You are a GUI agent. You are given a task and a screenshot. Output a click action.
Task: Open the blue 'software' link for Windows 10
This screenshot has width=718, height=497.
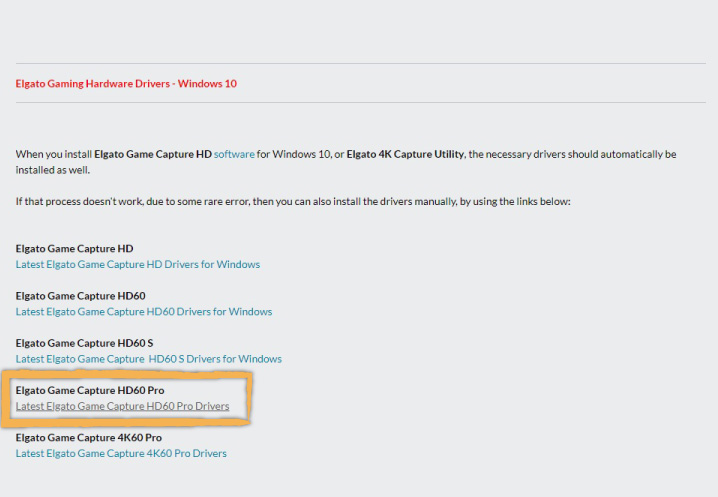[234, 154]
